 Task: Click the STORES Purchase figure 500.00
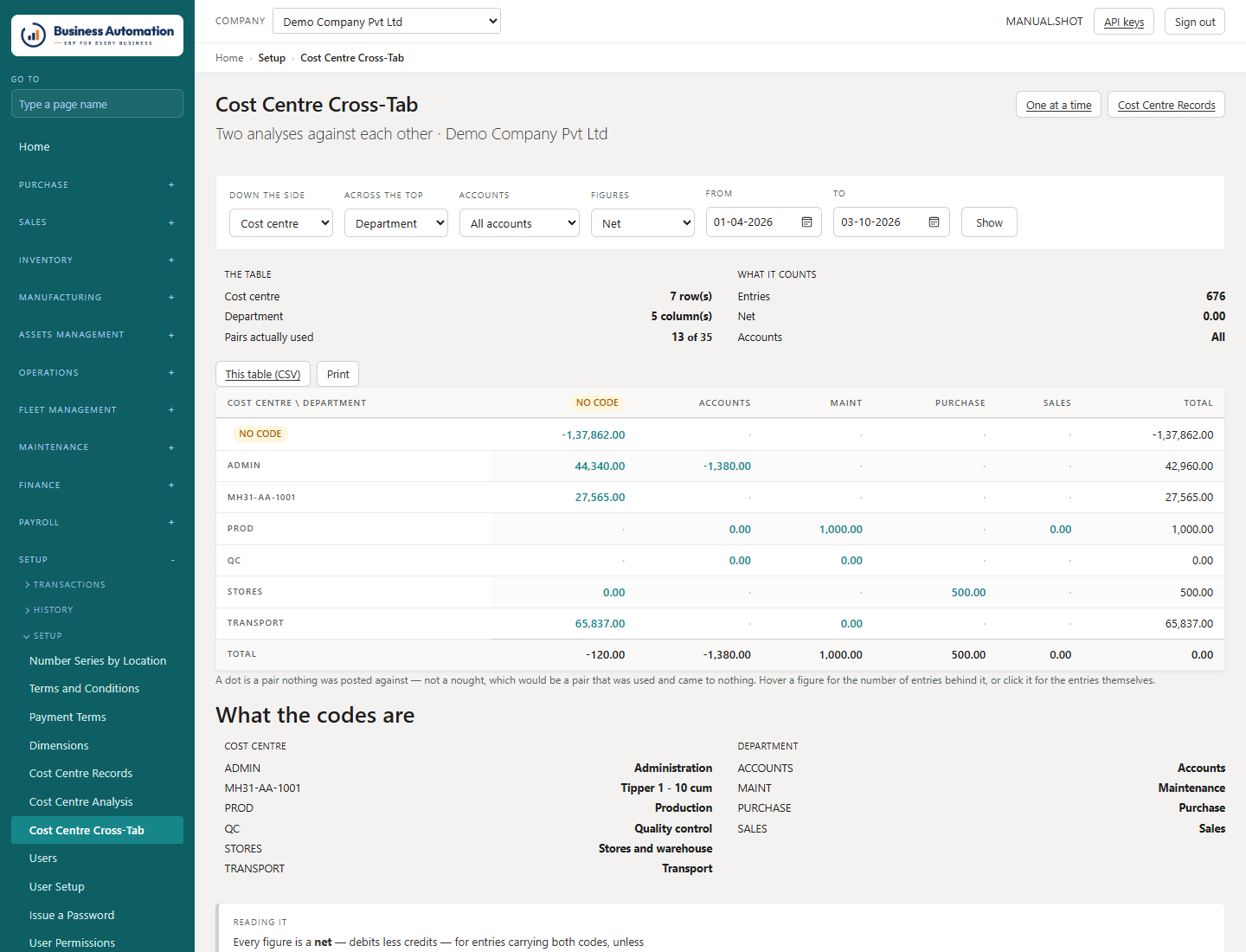[x=968, y=593]
